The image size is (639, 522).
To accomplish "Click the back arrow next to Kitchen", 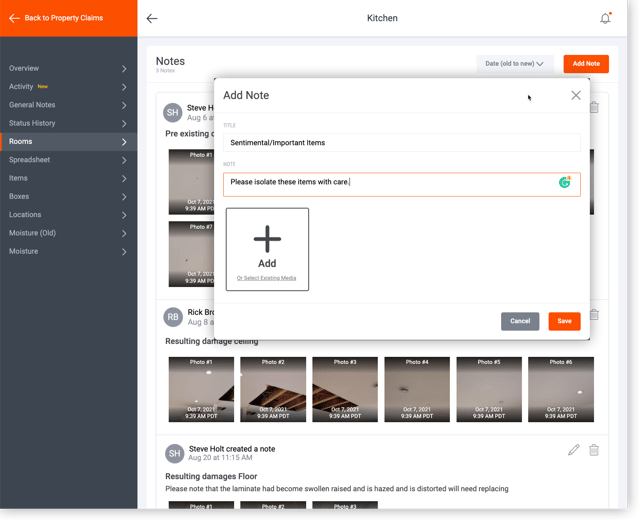I will click(152, 18).
